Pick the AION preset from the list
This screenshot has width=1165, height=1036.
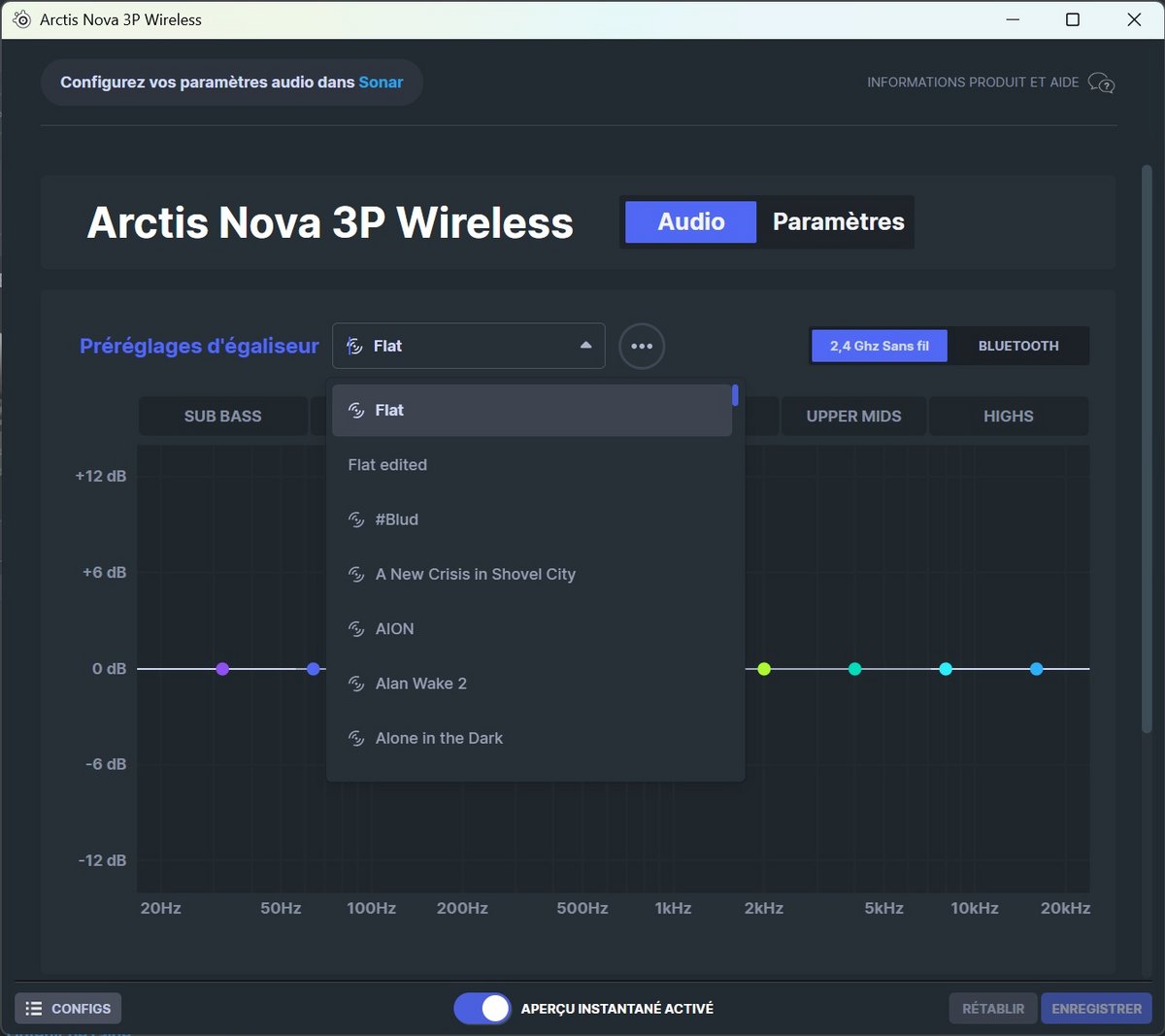[532, 629]
